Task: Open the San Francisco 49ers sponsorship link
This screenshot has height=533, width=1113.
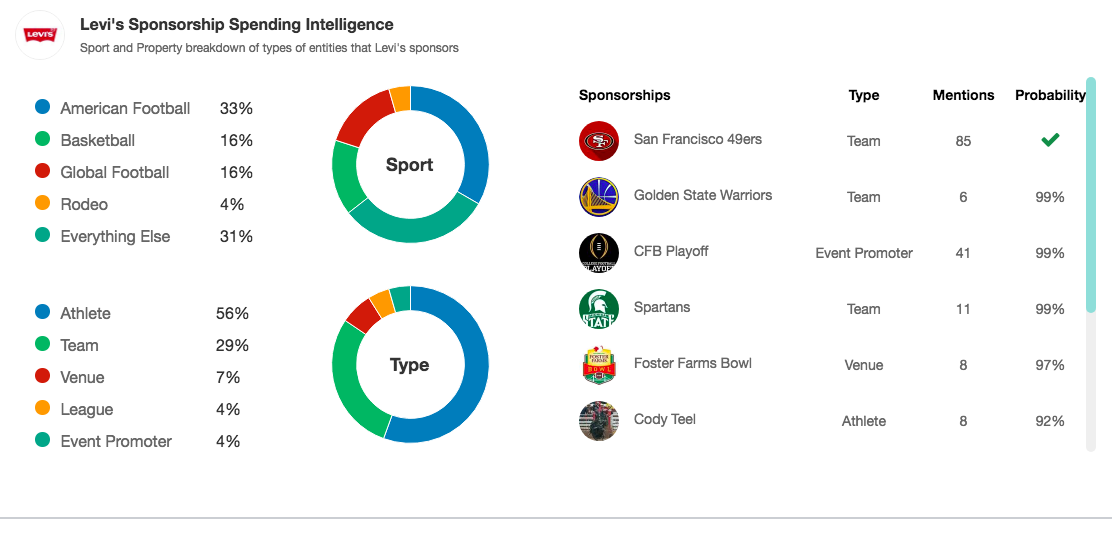Action: pos(698,139)
